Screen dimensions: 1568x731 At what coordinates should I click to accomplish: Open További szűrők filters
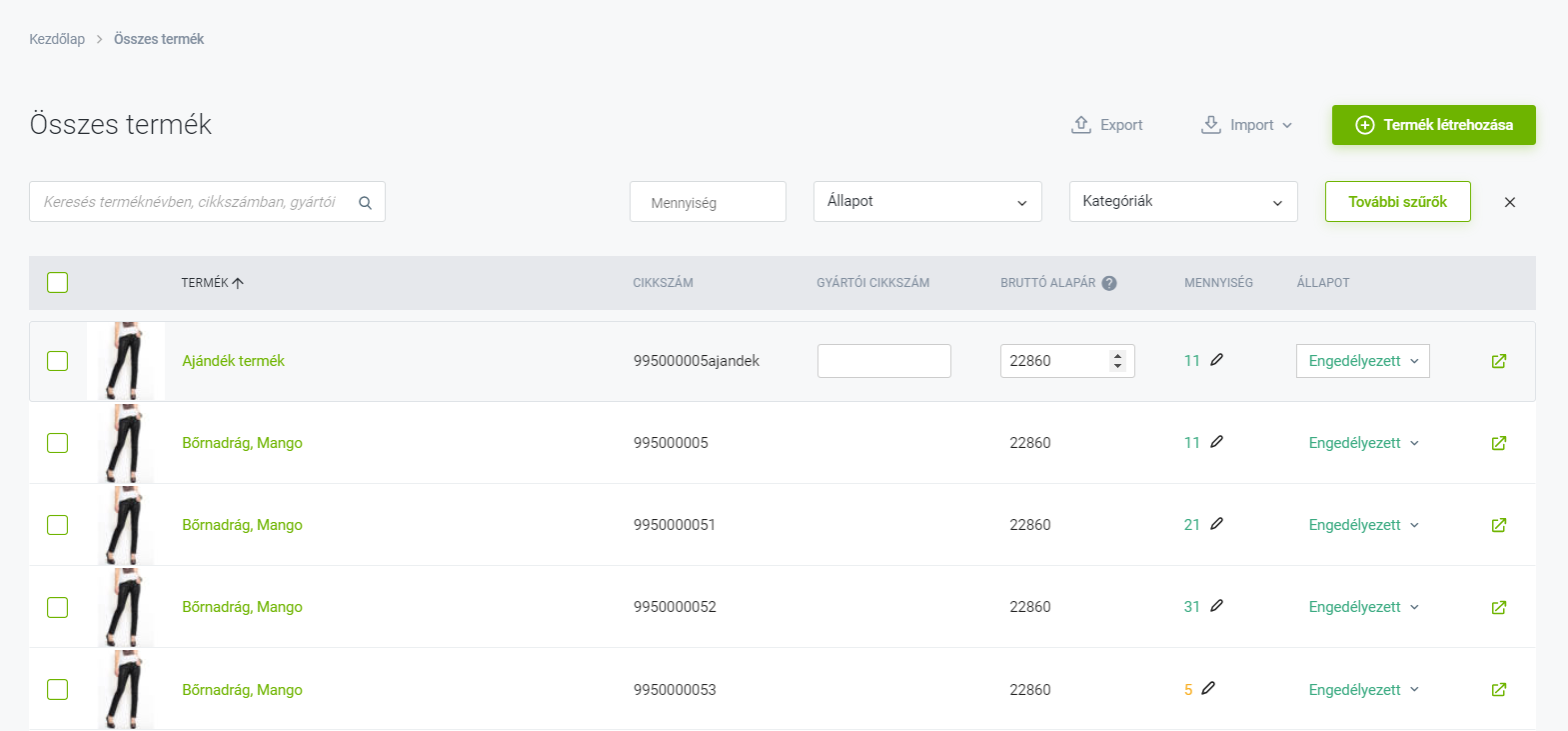click(1398, 201)
